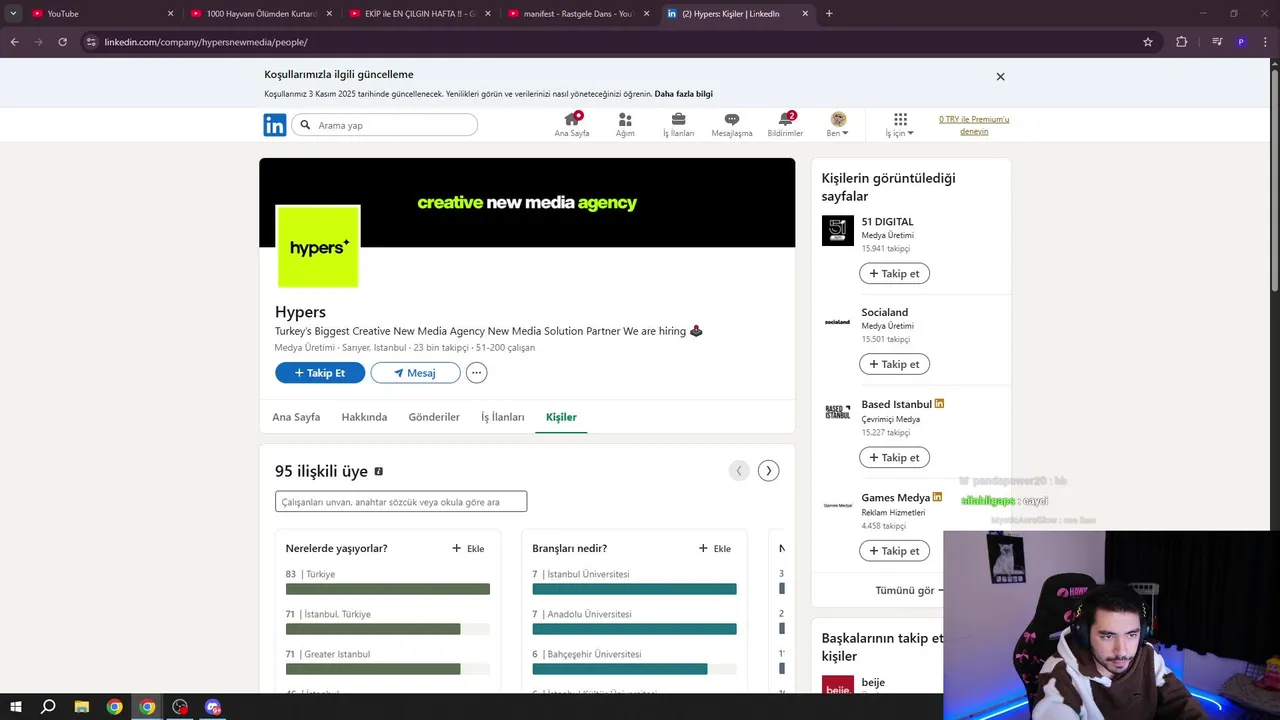Click the Hypers company logo
The image size is (1280, 720).
pyautogui.click(x=318, y=246)
